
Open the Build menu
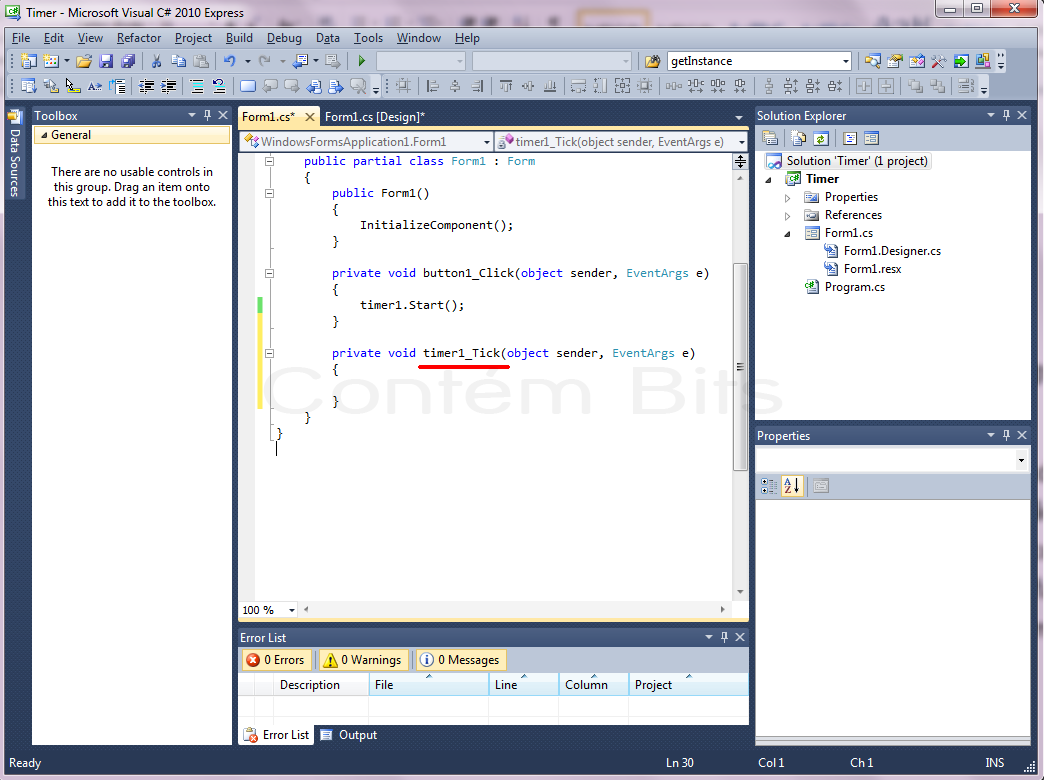[x=239, y=38]
